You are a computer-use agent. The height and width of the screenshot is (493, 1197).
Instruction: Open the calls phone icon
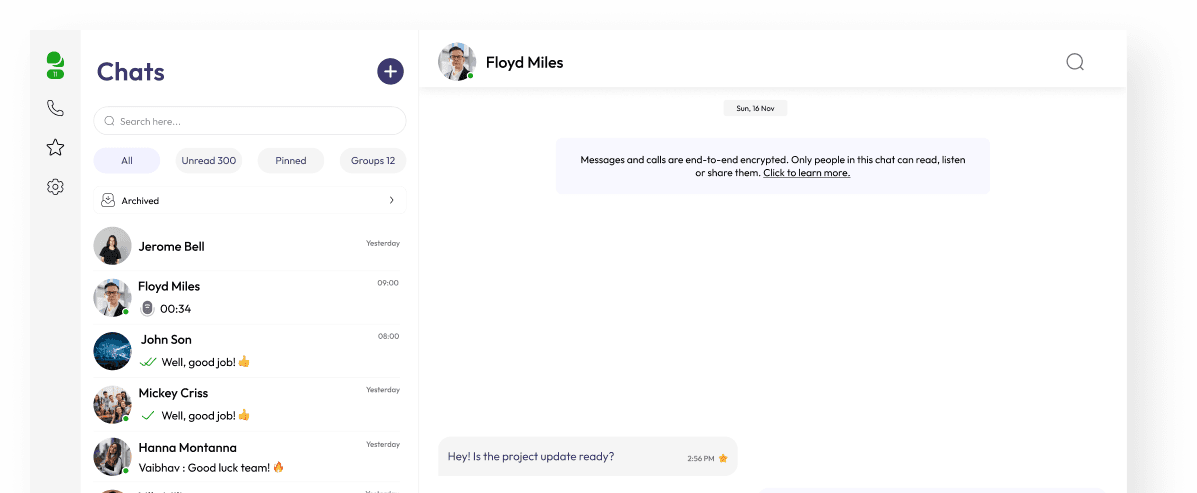pyautogui.click(x=55, y=108)
